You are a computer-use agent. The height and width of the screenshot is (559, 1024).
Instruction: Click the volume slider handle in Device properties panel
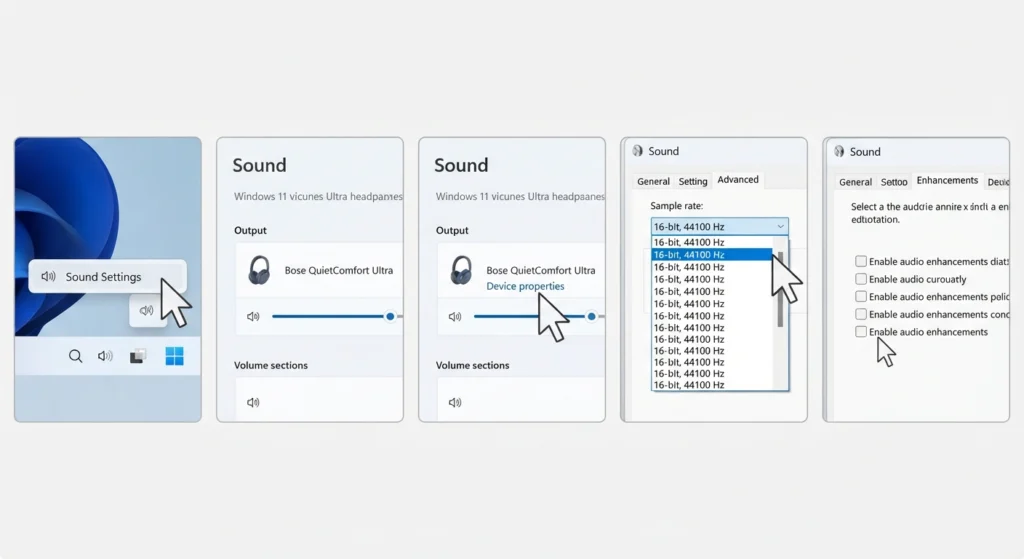tap(592, 316)
